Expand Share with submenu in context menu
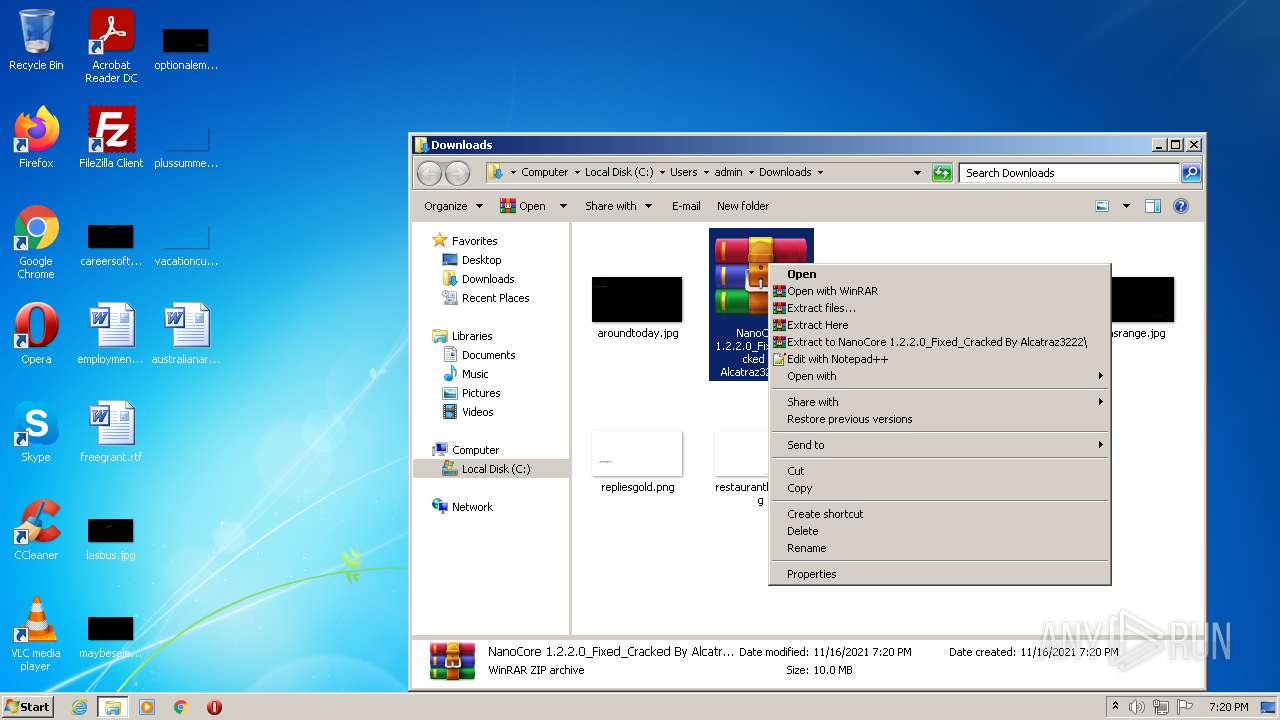Viewport: 1280px width, 720px height. tap(940, 402)
